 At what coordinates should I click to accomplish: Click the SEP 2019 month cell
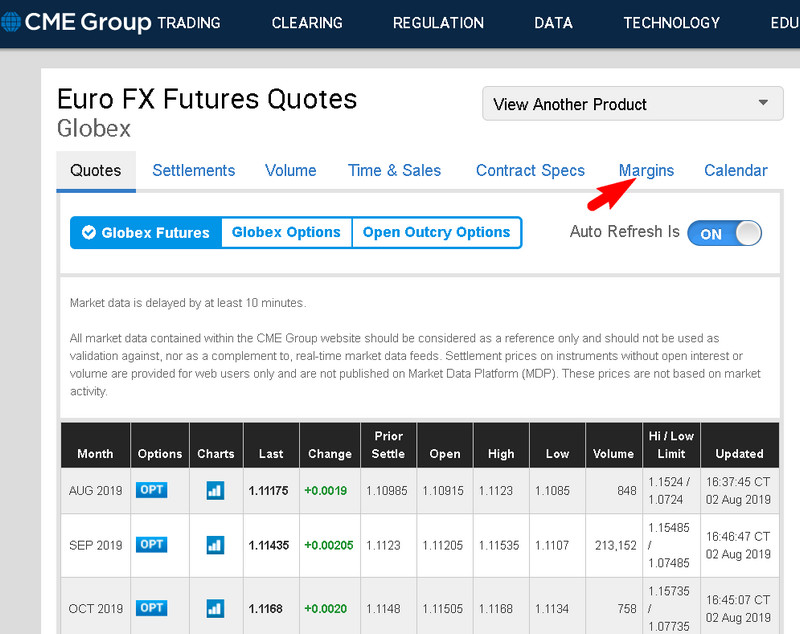(95, 545)
